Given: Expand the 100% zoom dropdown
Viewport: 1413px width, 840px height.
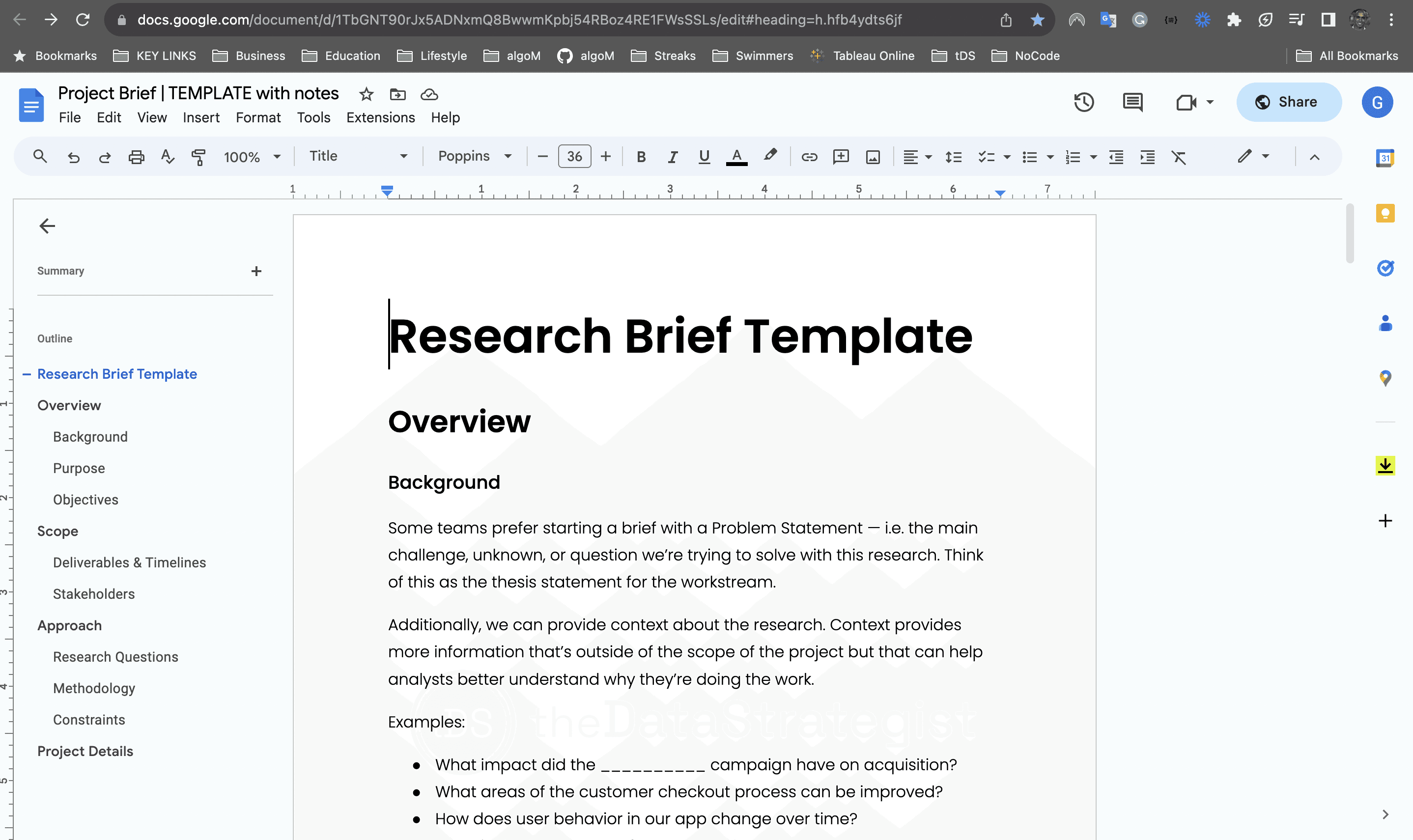Looking at the screenshot, I should 252,157.
